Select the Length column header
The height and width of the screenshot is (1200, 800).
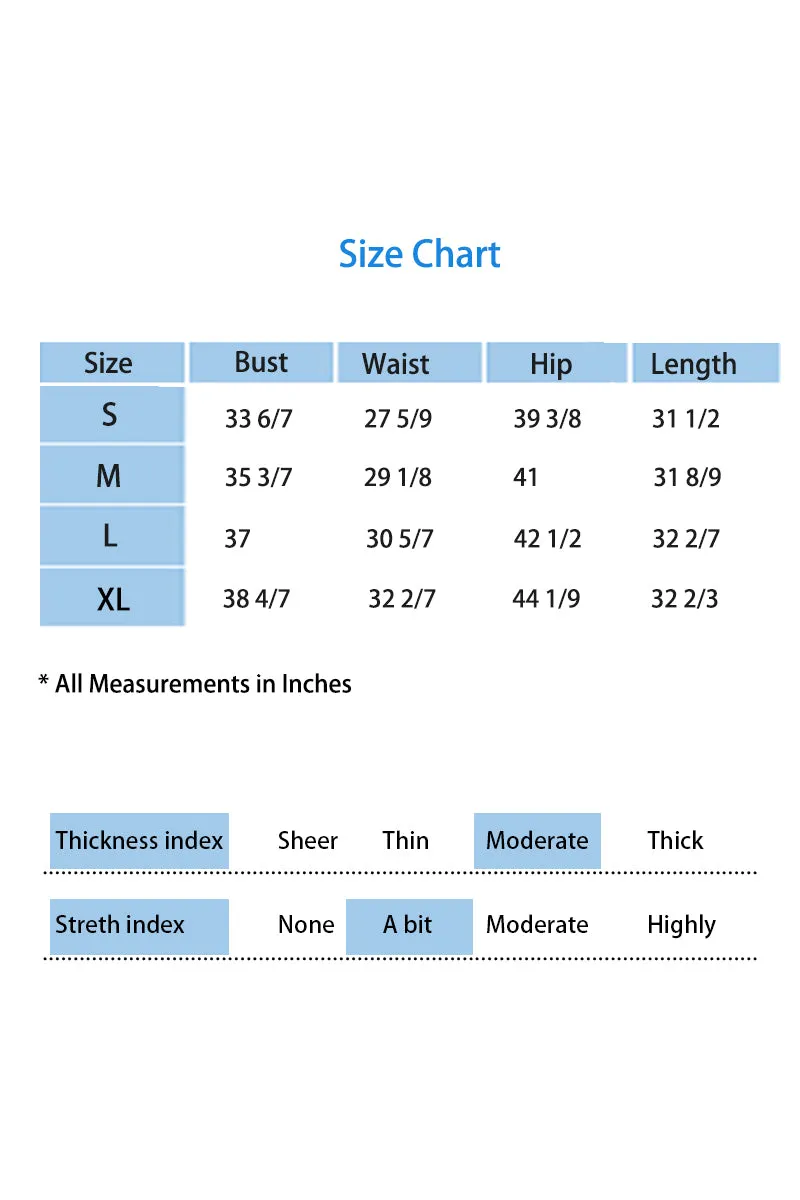click(x=705, y=363)
